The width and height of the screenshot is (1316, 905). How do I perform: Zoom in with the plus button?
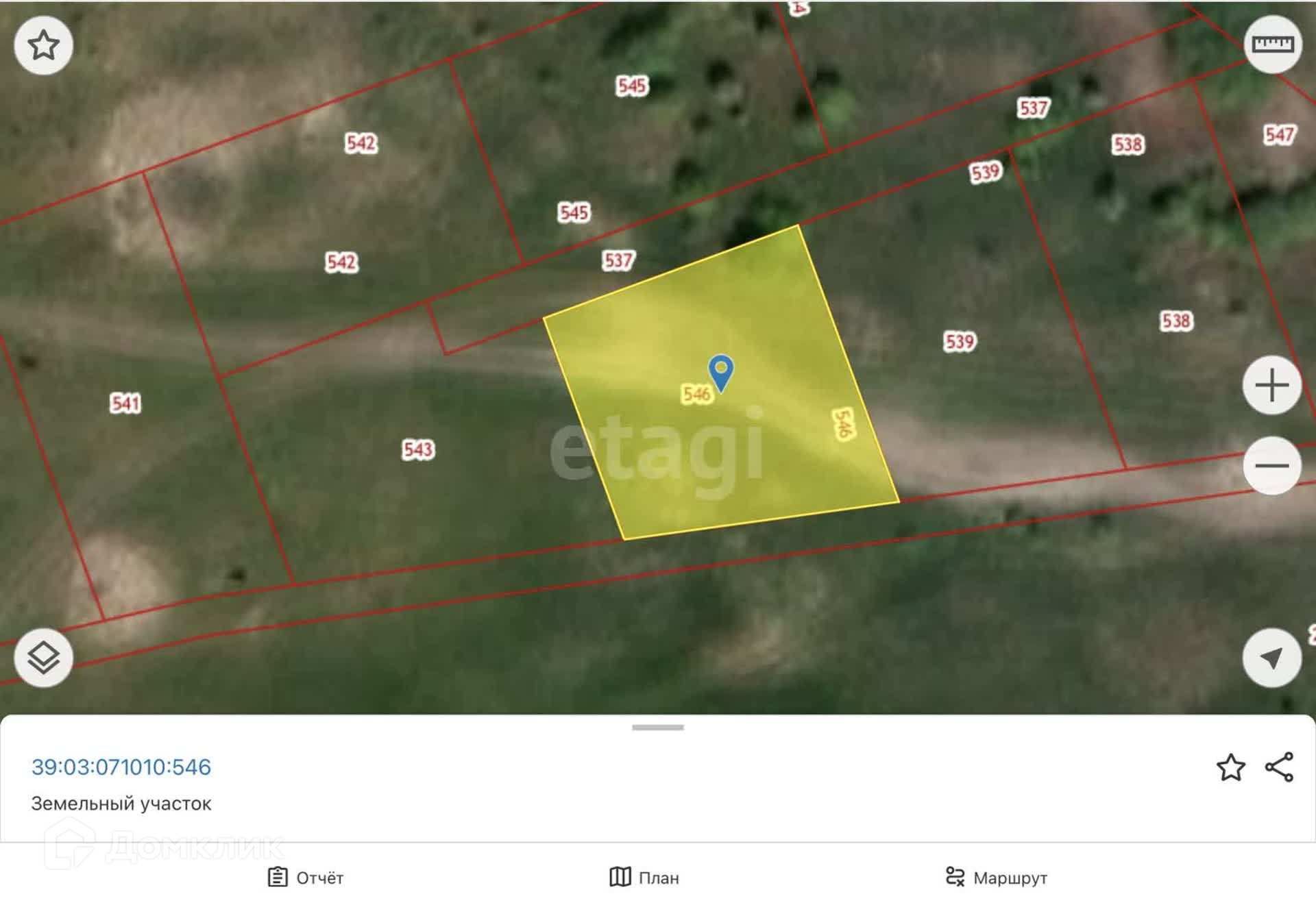pos(1271,385)
